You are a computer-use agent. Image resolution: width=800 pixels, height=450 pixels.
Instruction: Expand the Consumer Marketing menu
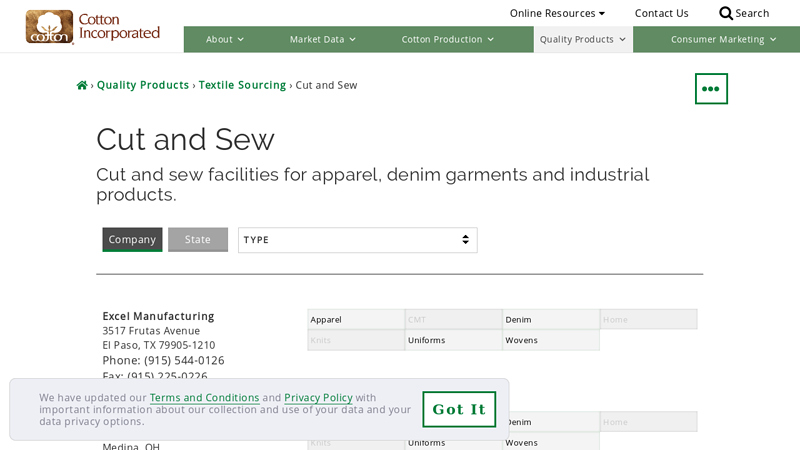[x=723, y=39]
